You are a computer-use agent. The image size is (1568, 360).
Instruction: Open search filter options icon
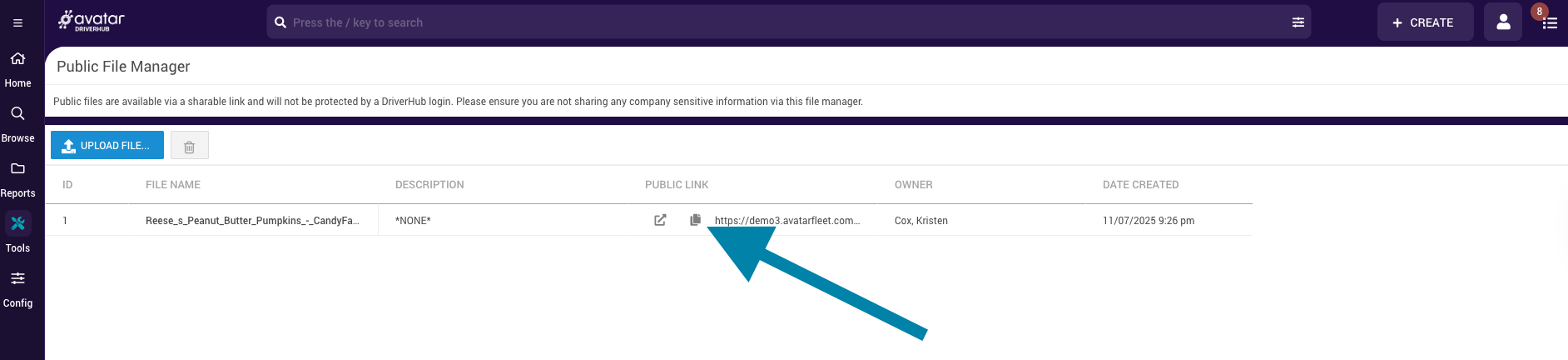pyautogui.click(x=1298, y=22)
